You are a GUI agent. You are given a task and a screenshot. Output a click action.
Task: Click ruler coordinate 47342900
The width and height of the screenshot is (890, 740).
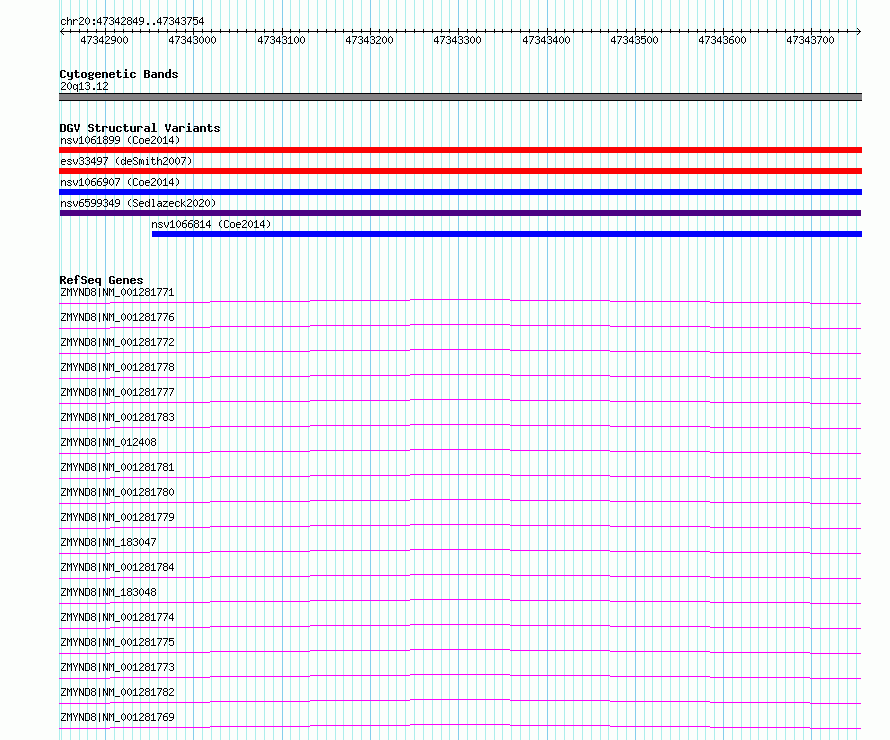104,40
